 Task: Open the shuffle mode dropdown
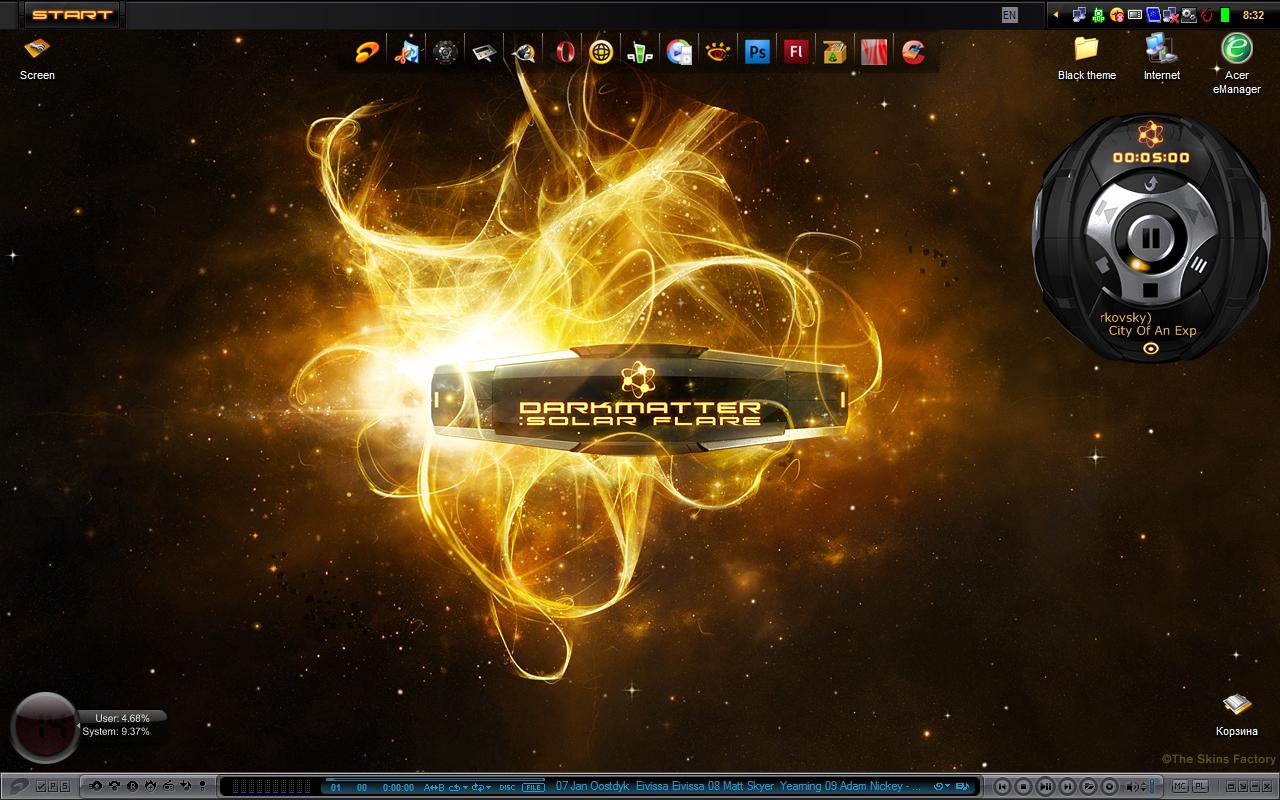pos(481,787)
